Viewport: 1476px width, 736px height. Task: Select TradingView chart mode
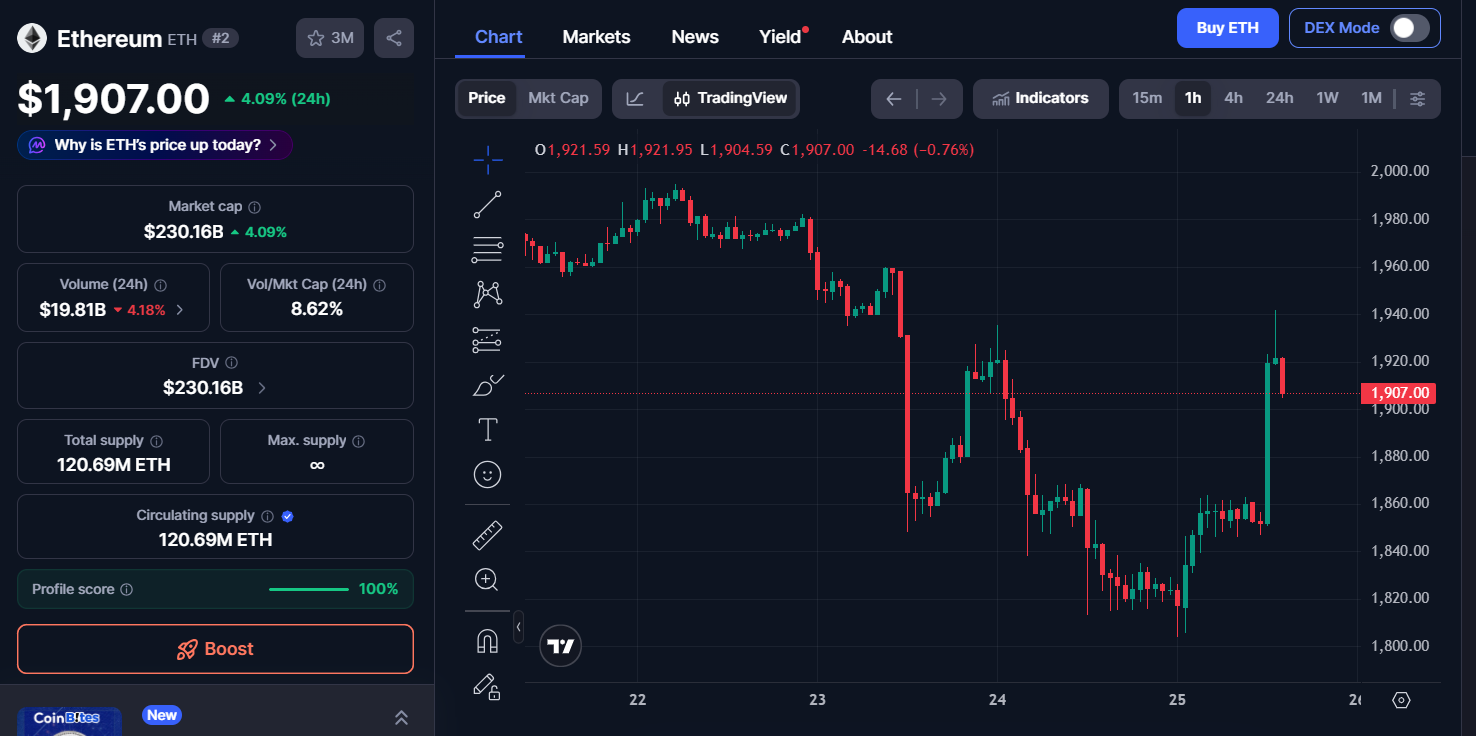[x=731, y=98]
